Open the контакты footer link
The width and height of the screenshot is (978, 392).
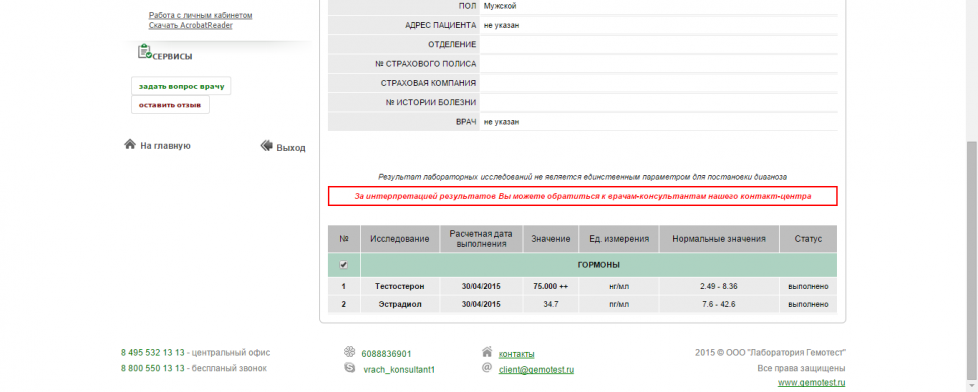coord(516,354)
